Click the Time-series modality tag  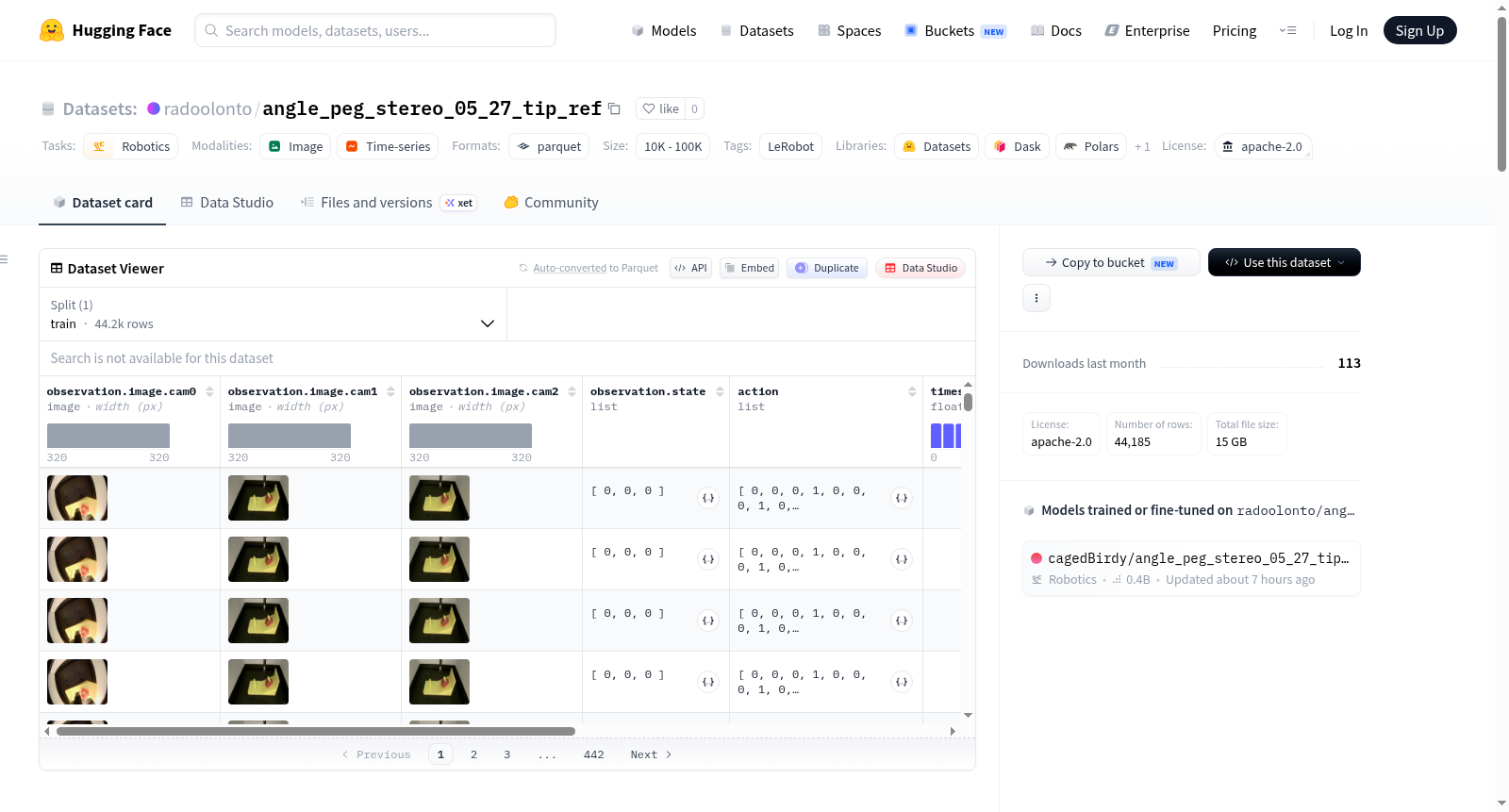click(x=388, y=146)
